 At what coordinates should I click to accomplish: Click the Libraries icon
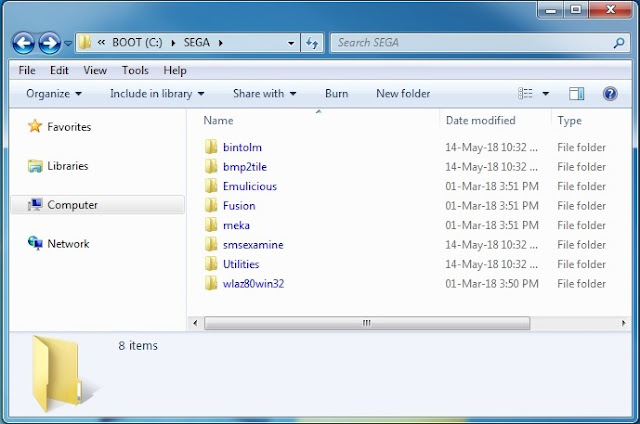pyautogui.click(x=35, y=166)
